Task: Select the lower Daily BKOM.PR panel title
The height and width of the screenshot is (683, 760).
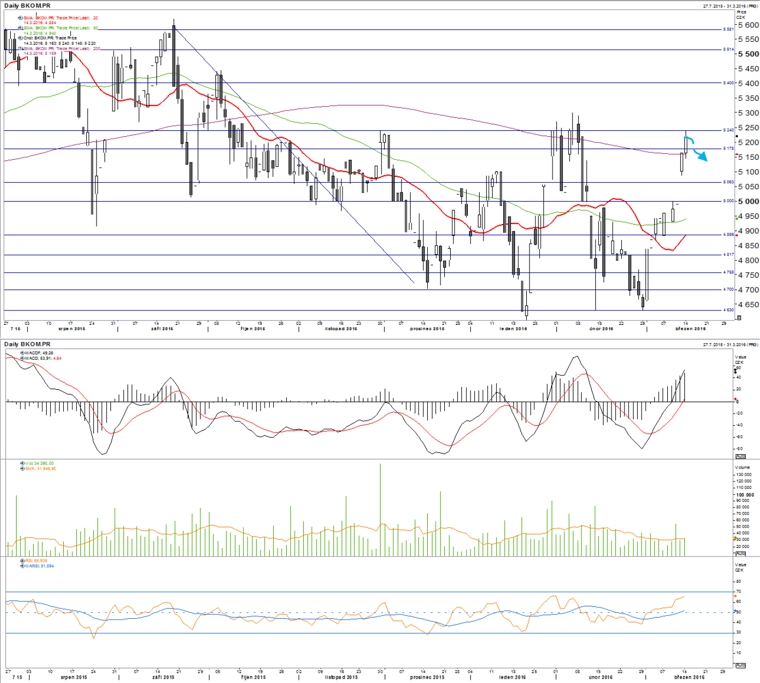Action: point(27,344)
